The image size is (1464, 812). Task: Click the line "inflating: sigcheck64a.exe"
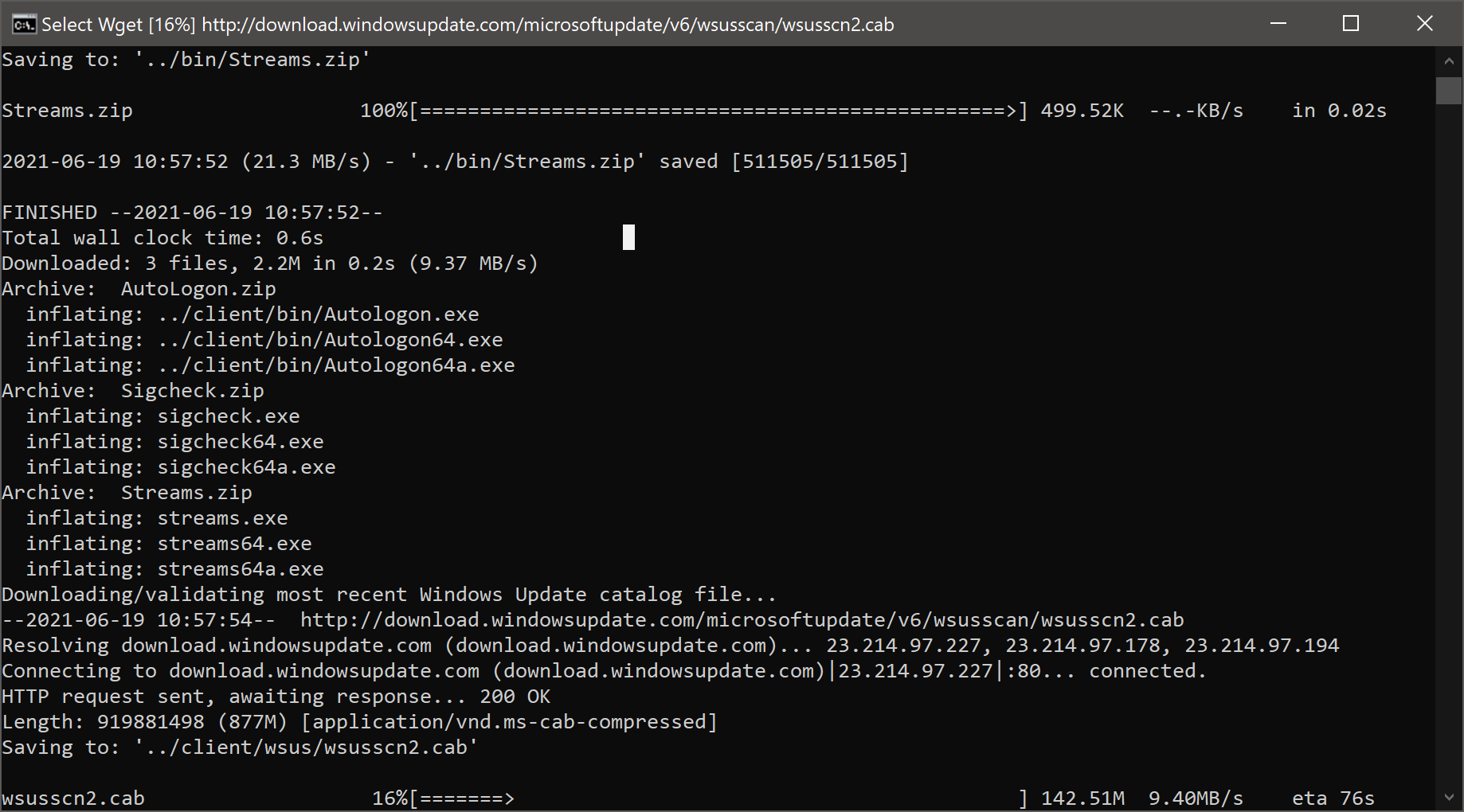pos(181,467)
